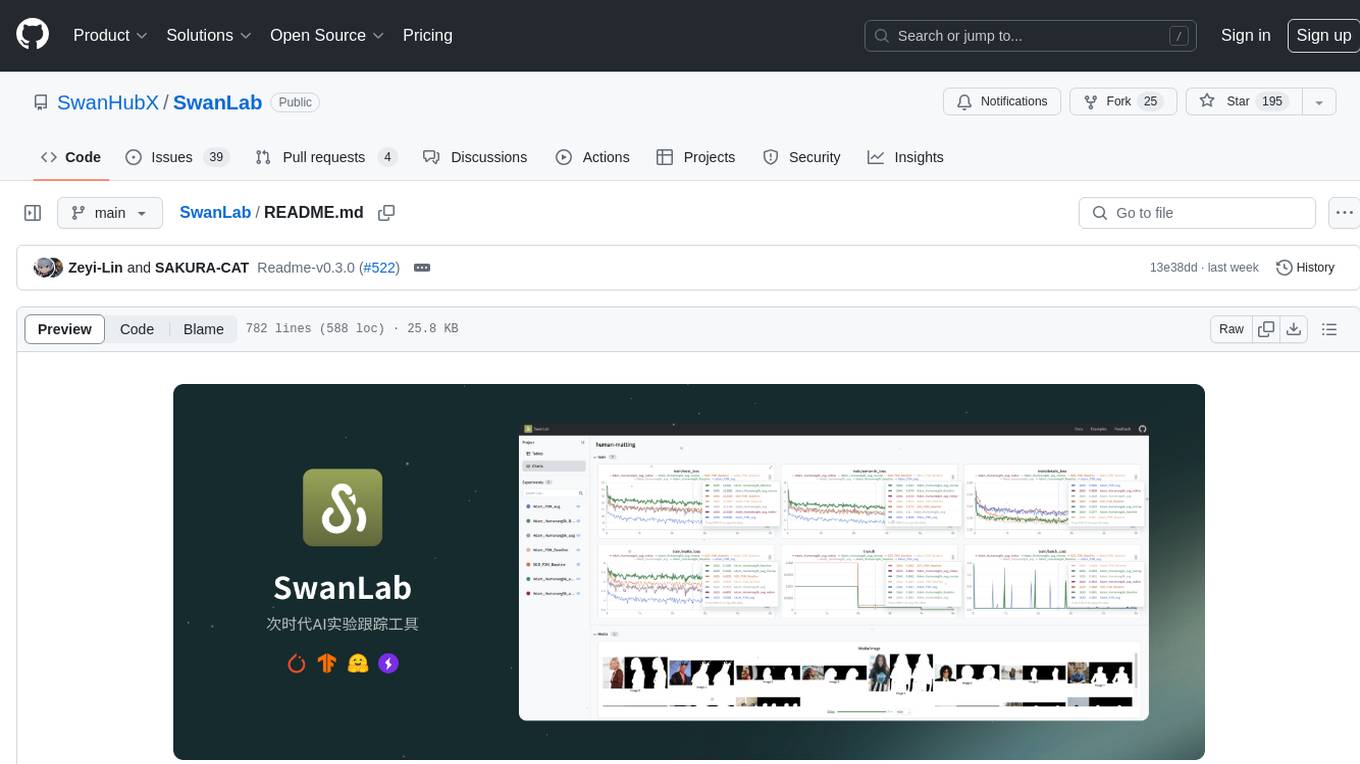Expand the Product menu
1360x764 pixels.
coord(110,35)
